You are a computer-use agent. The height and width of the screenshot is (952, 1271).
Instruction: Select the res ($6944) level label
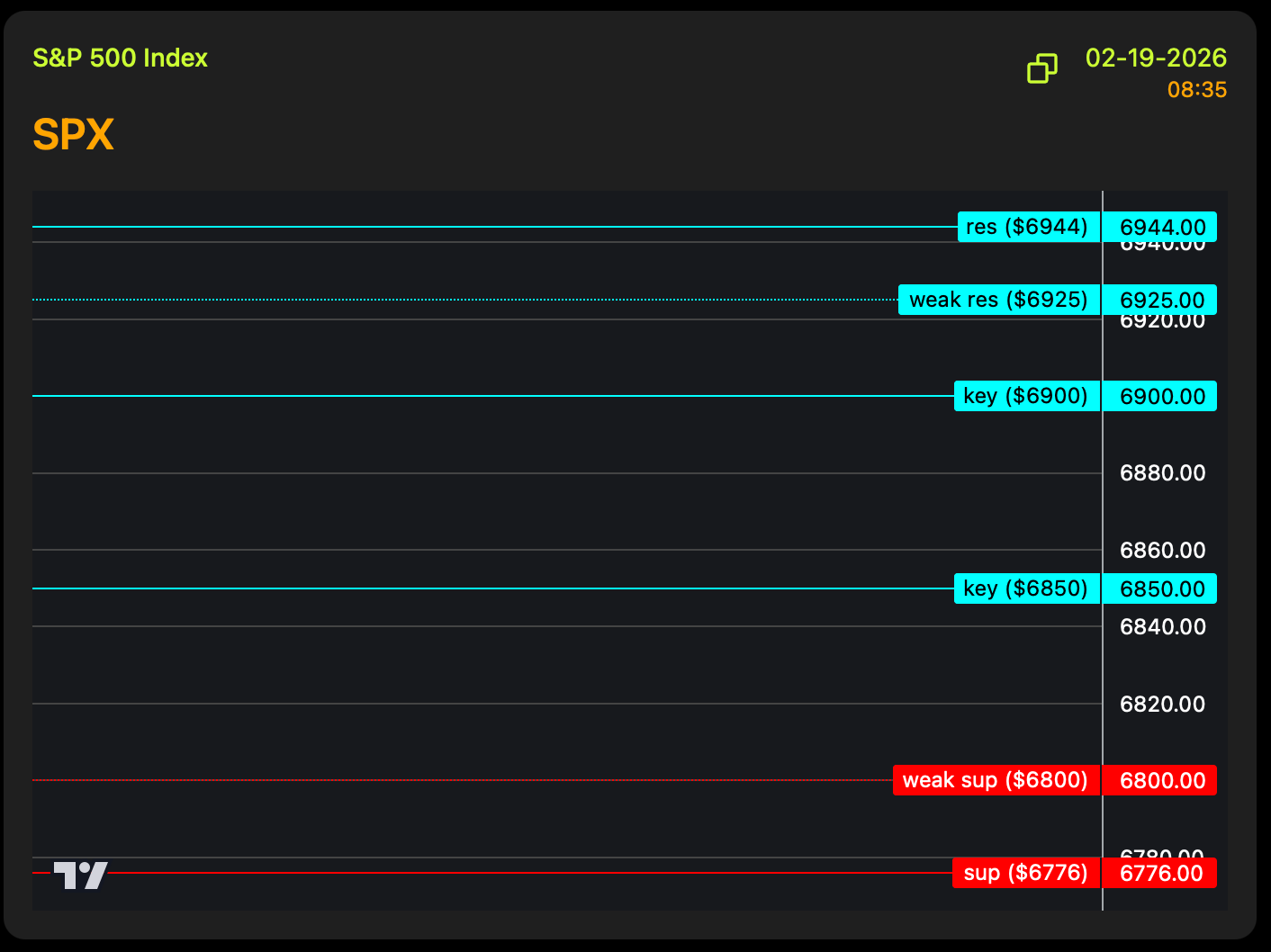(x=1028, y=227)
